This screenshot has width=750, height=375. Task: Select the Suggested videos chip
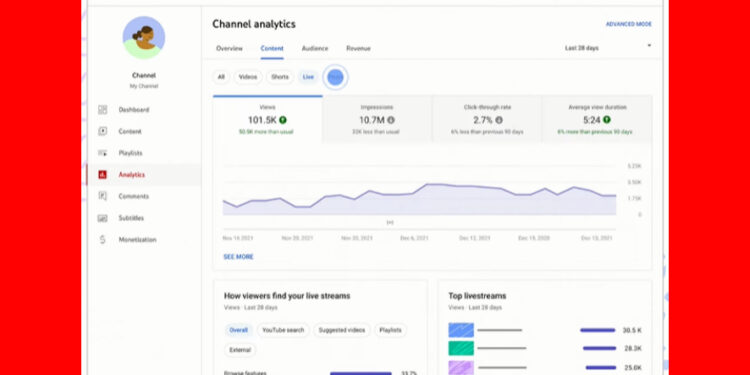[x=342, y=330]
